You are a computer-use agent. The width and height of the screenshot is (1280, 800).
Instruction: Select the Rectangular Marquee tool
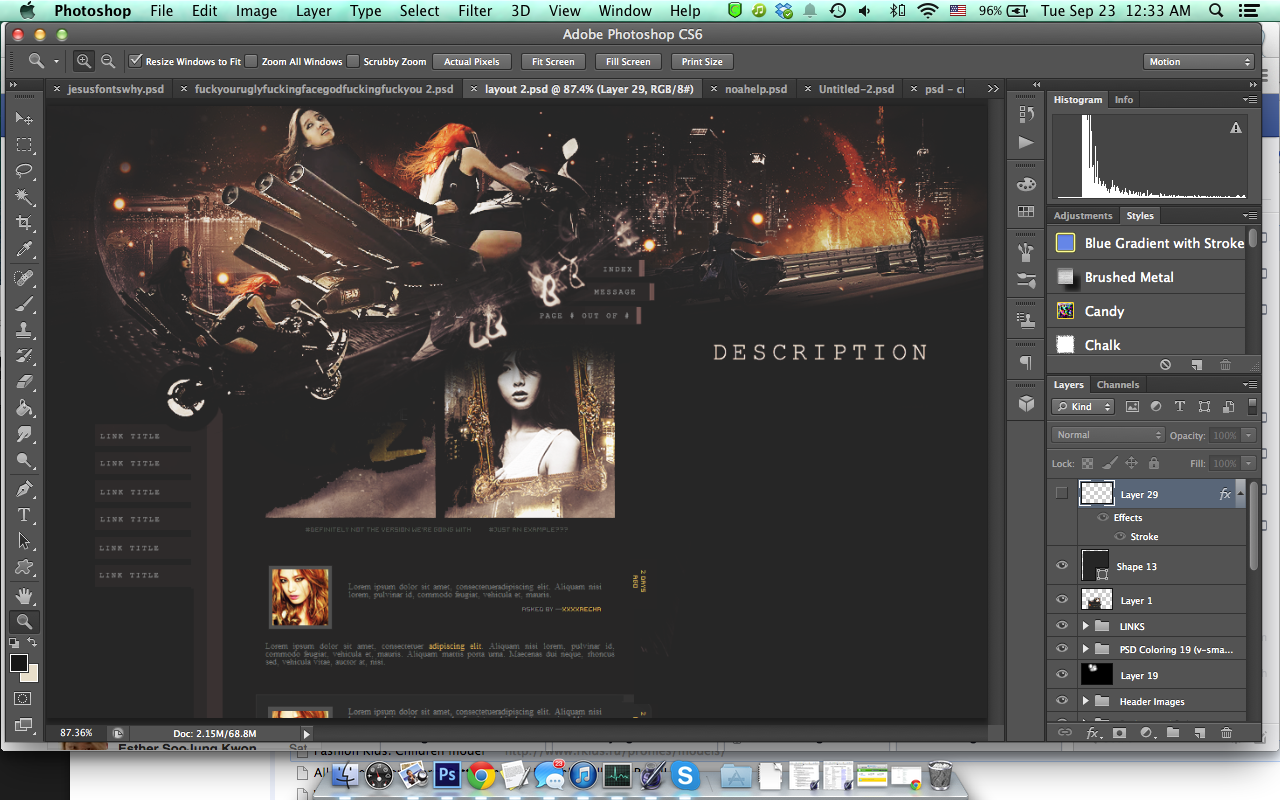click(24, 145)
